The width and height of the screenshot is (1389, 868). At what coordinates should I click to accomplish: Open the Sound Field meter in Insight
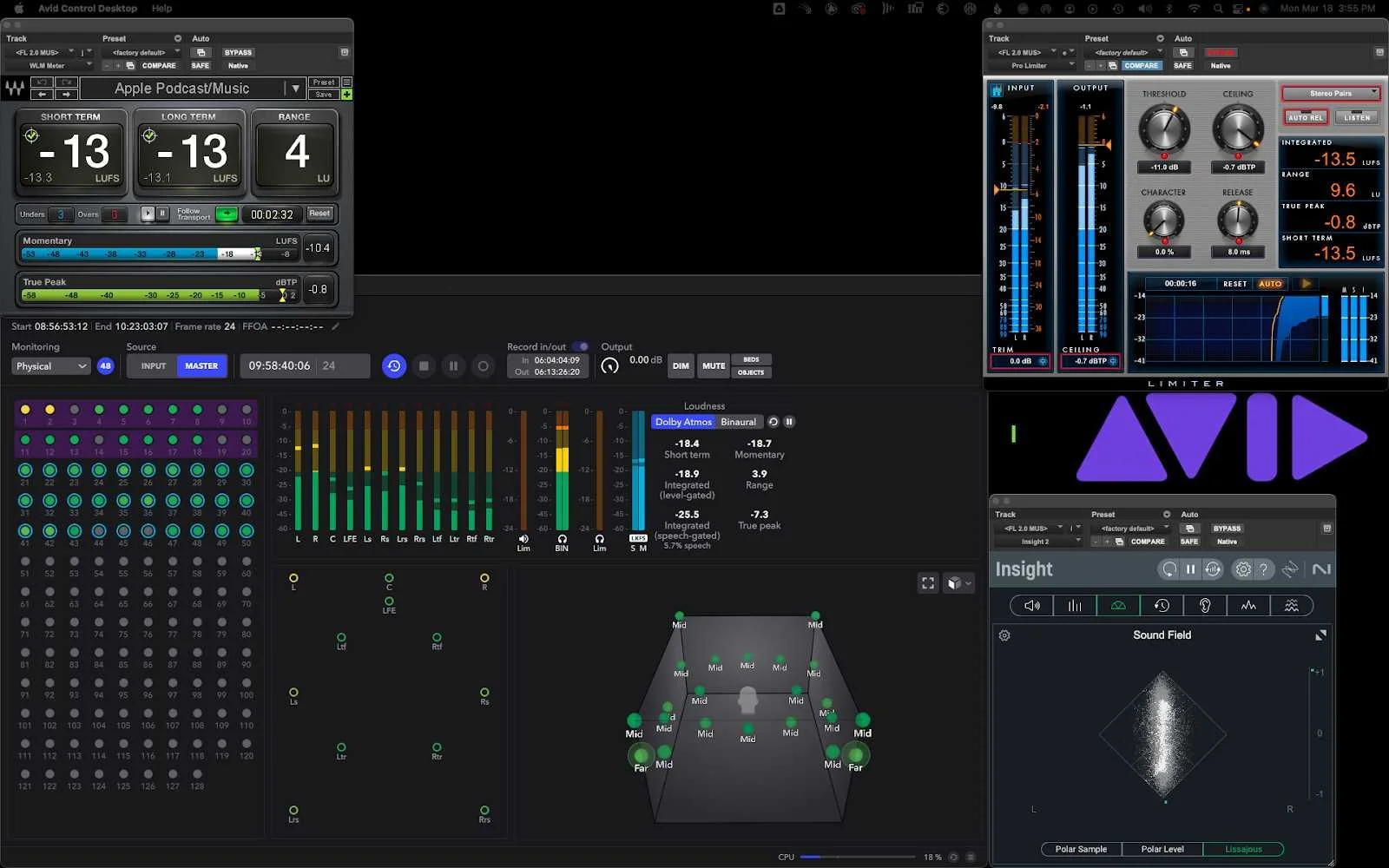point(1117,604)
